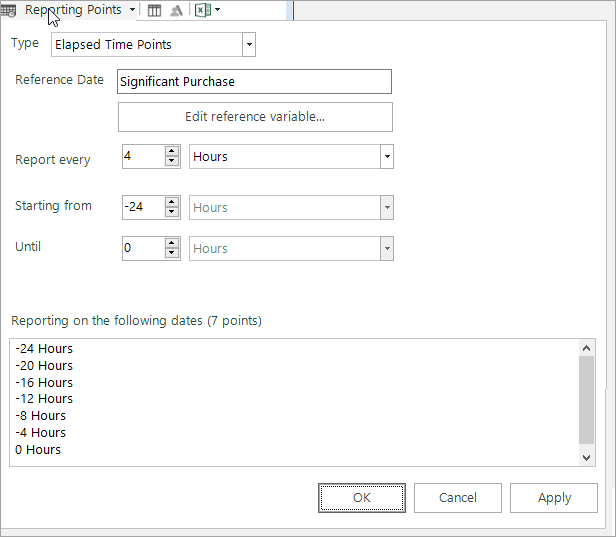Click the greyed-out people toolbar icon
Viewport: 616px width, 537px height.
click(176, 10)
